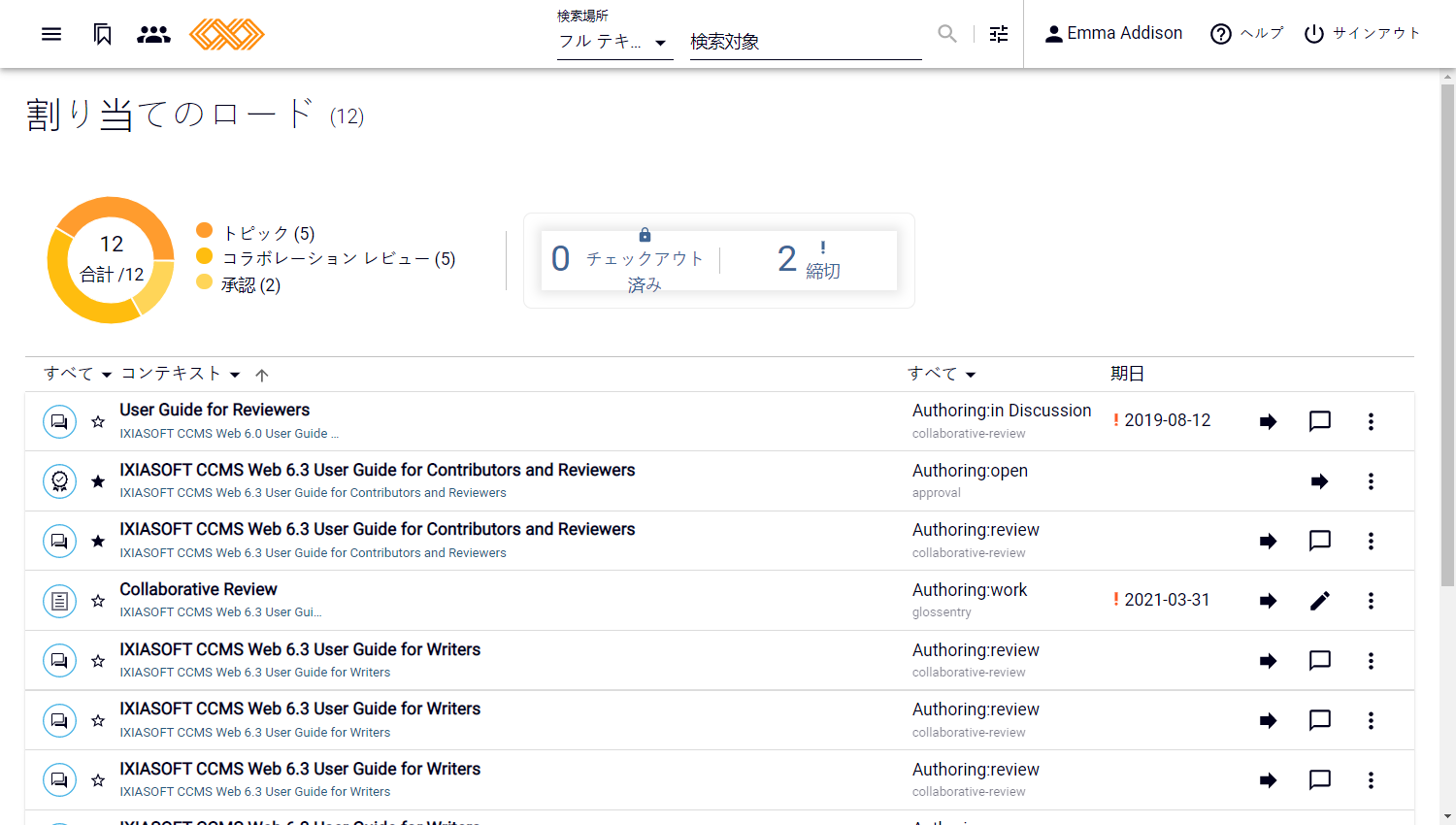Image resolution: width=1456 pixels, height=825 pixels.
Task: Click approval badge icon in Authoring:open row
Action: point(59,481)
